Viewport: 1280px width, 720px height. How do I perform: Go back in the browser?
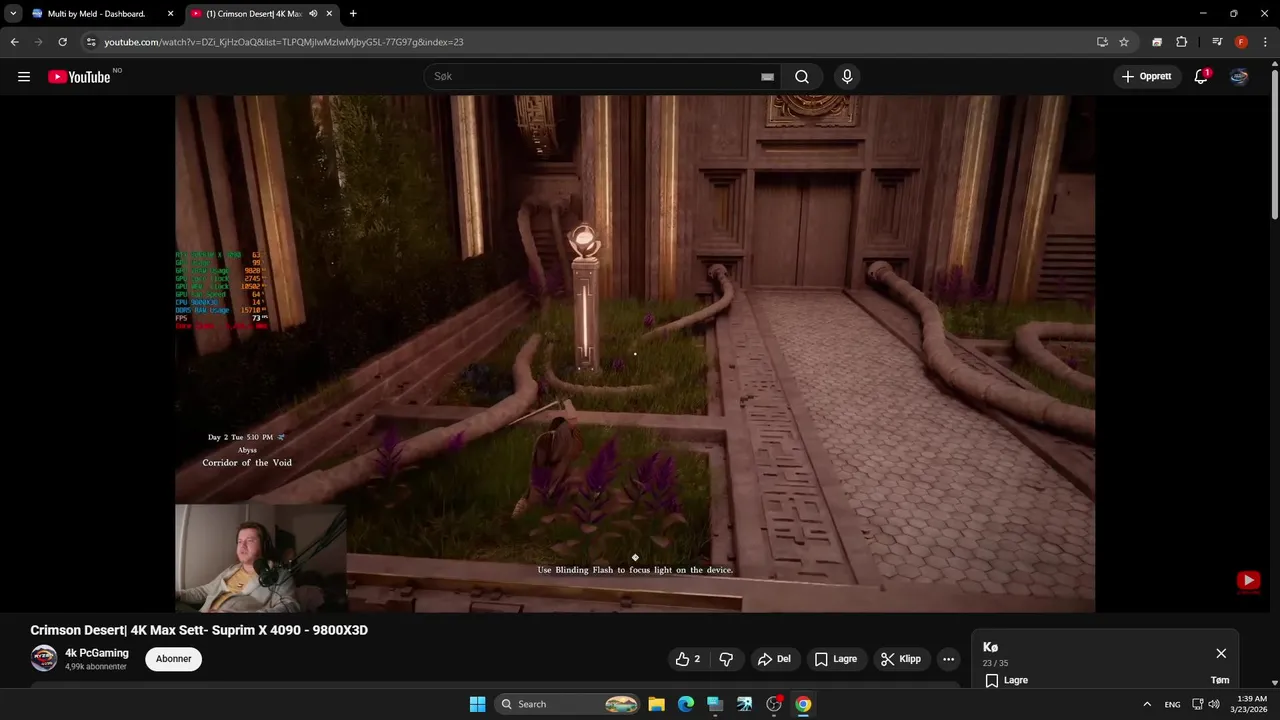click(x=14, y=42)
